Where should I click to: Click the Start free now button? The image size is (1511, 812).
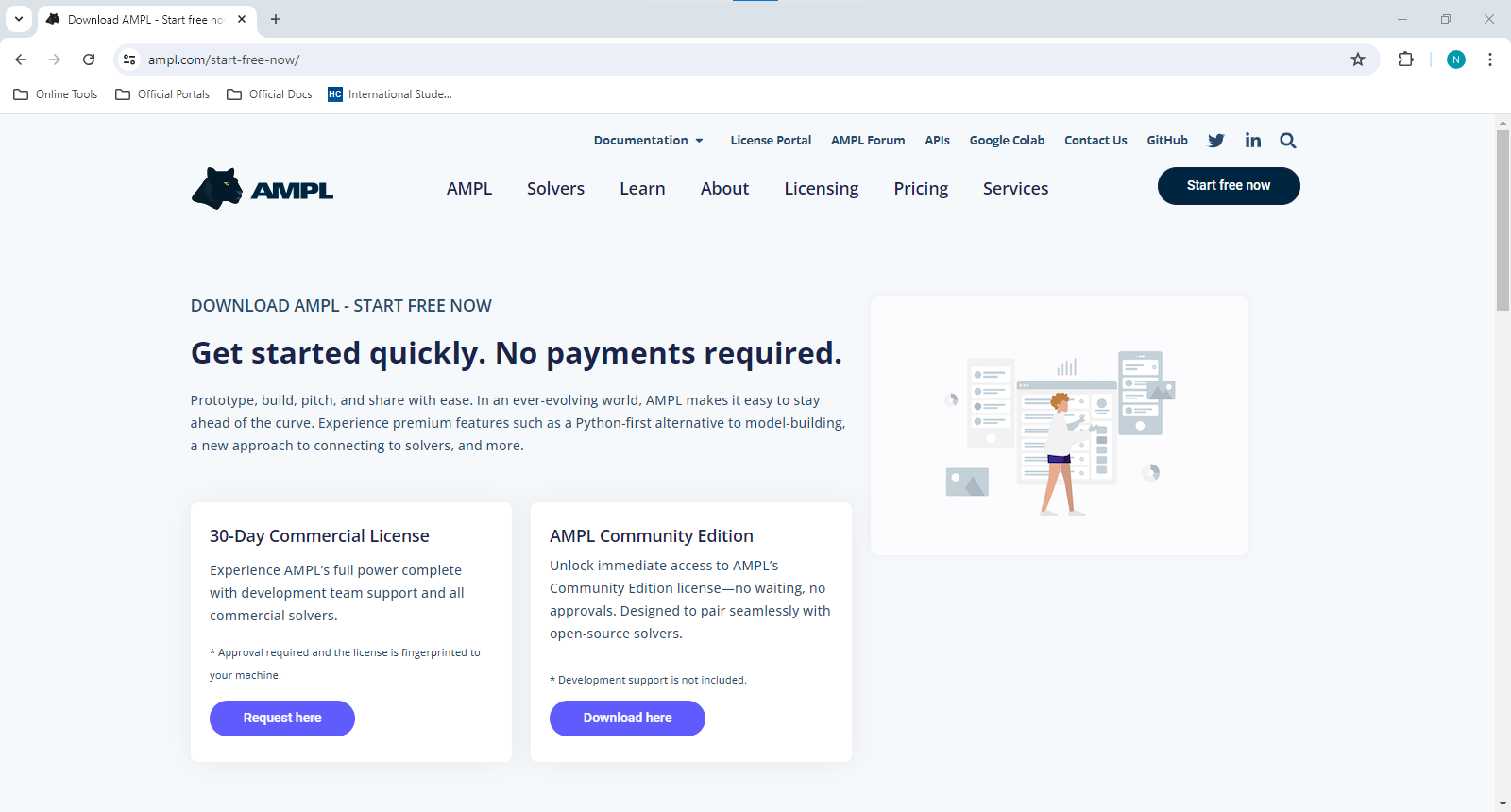pyautogui.click(x=1229, y=186)
